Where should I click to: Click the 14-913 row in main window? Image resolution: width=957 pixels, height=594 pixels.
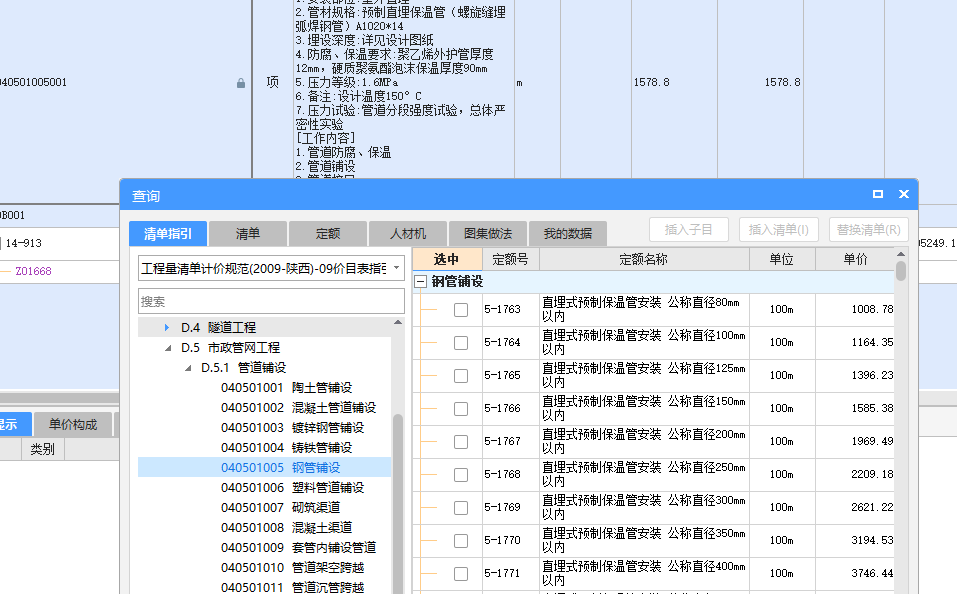point(23,243)
